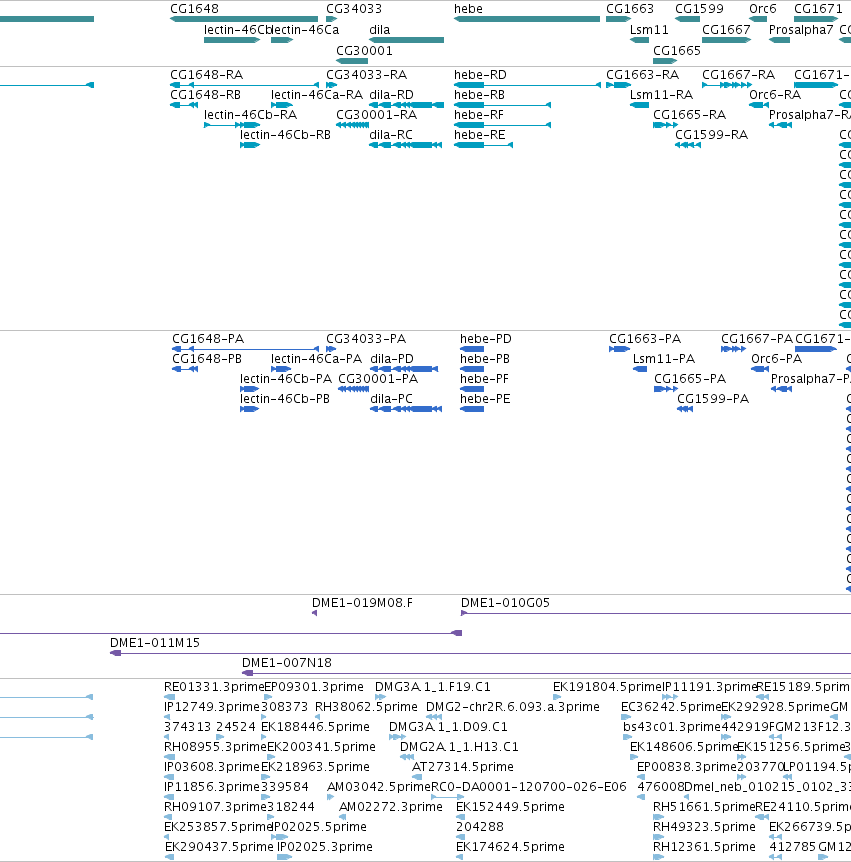851x862 pixels.
Task: Open BAC clone DME1-010G05
Action: tap(505, 603)
